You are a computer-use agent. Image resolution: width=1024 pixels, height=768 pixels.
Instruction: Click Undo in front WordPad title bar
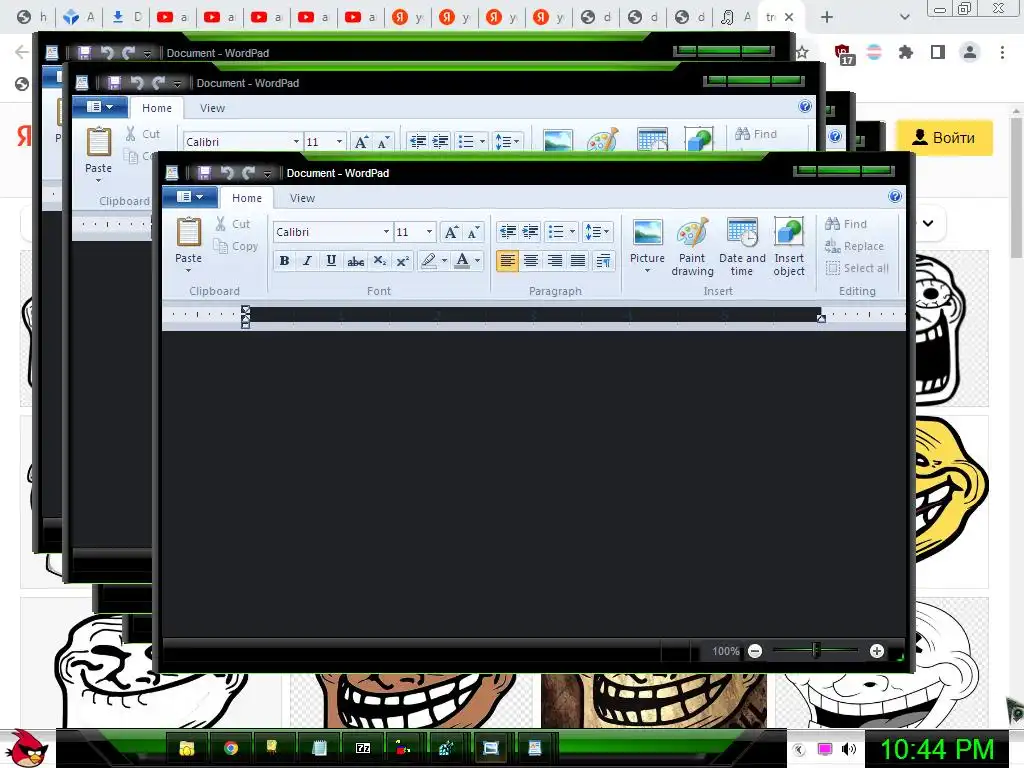(x=227, y=173)
